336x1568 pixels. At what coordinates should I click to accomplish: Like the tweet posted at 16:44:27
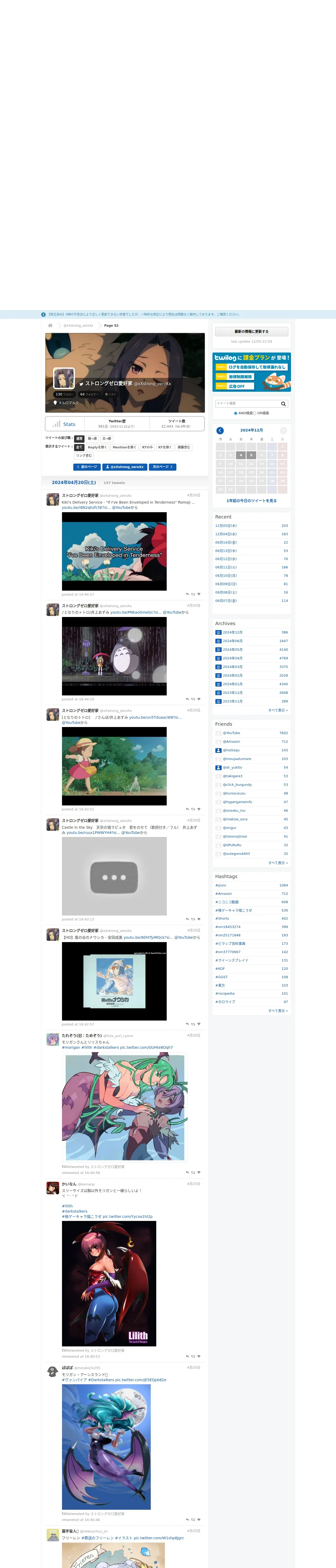point(199,594)
